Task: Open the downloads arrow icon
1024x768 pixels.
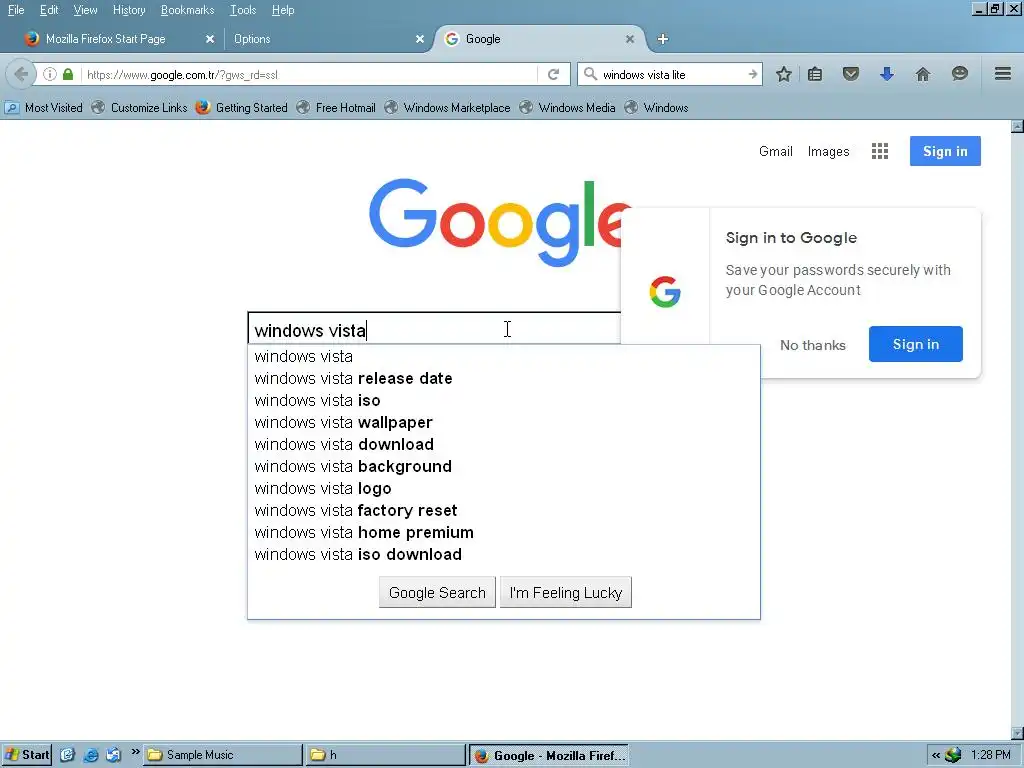Action: coord(886,74)
